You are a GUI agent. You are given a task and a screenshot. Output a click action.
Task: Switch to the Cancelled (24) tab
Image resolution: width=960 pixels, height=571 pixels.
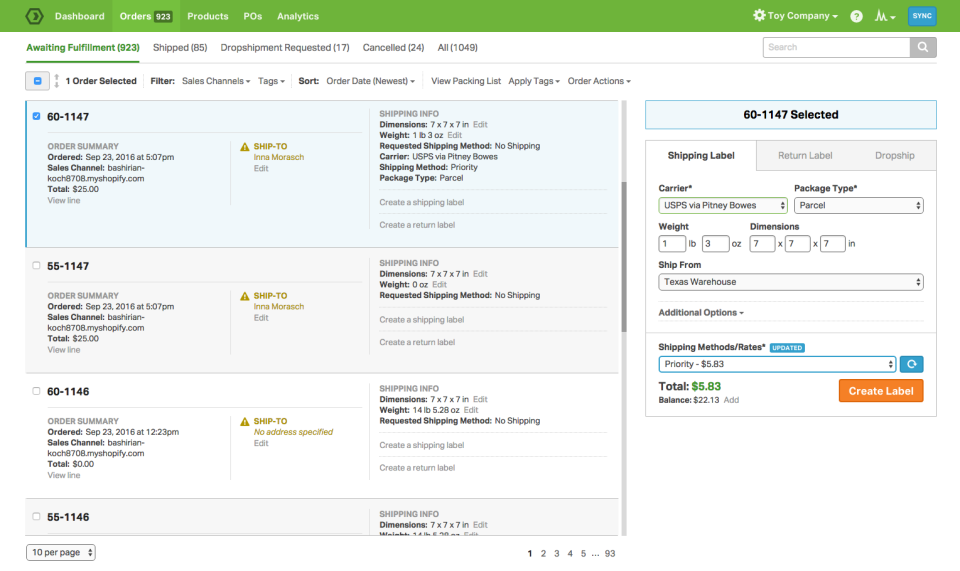click(393, 48)
